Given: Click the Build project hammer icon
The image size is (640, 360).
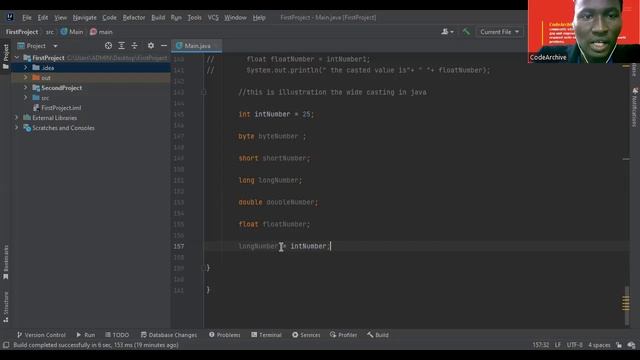Looking at the screenshot, I should coord(466,31).
